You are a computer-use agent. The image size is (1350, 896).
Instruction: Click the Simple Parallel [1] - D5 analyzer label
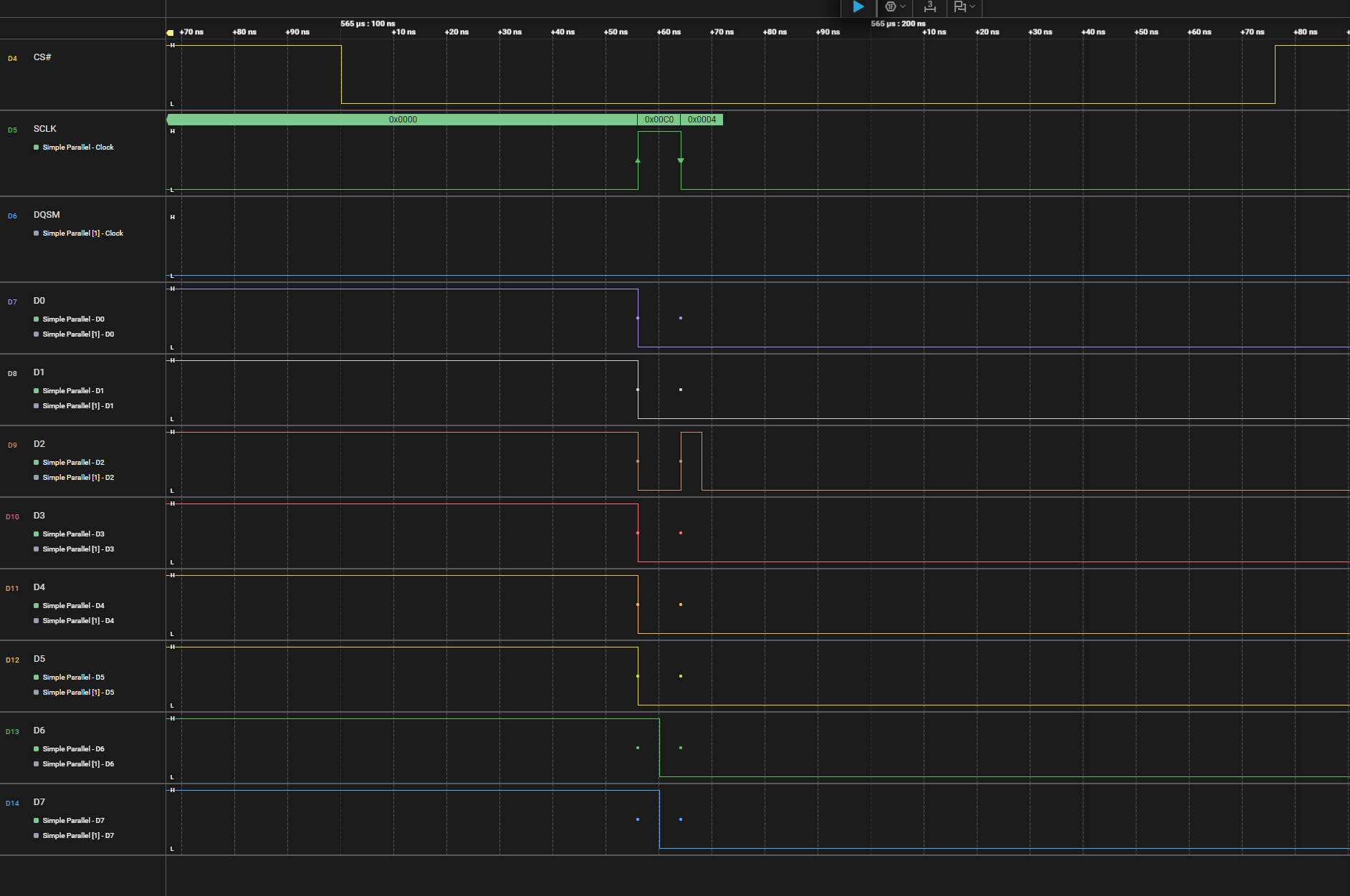(x=78, y=693)
